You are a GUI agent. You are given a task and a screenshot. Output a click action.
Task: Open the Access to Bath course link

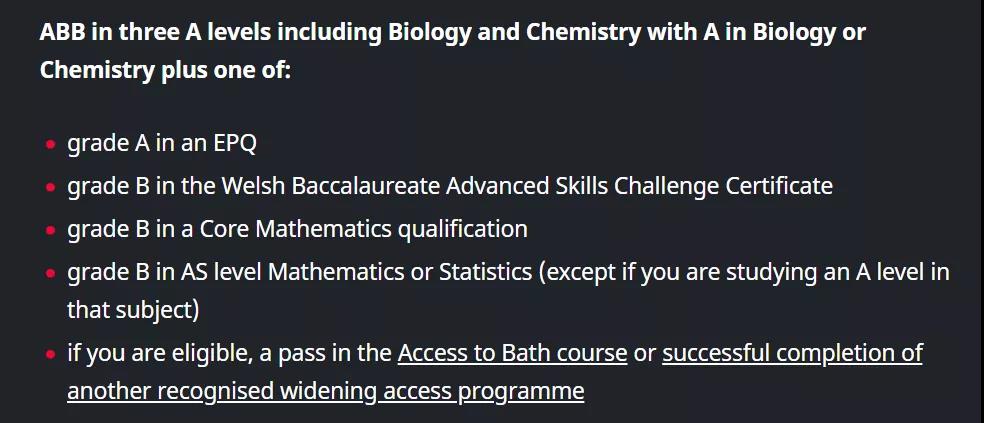pyautogui.click(x=512, y=353)
